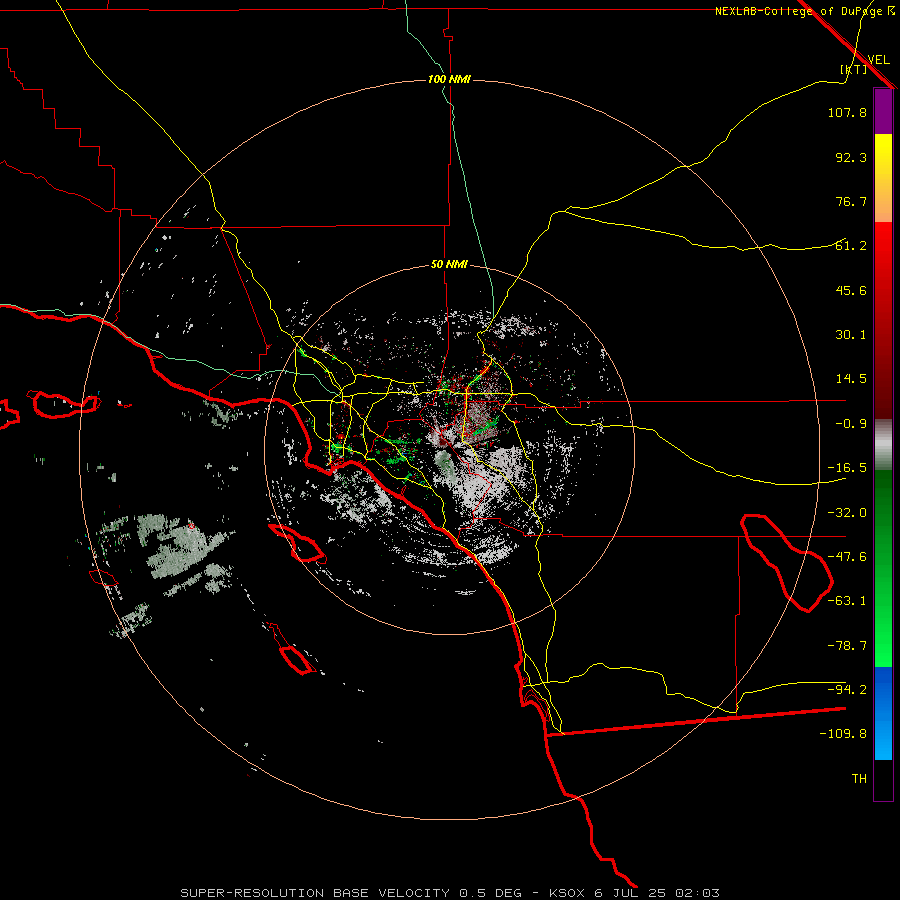Click the 92.3 value on velocity scale

[x=851, y=157]
